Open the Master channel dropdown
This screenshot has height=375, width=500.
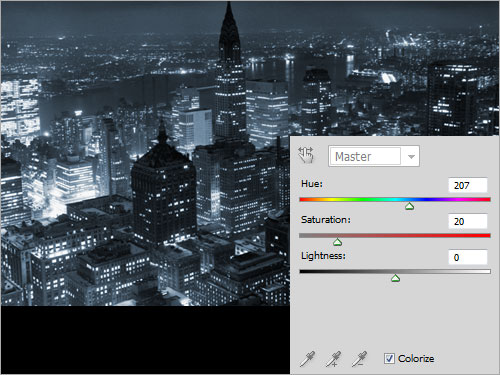pyautogui.click(x=374, y=156)
